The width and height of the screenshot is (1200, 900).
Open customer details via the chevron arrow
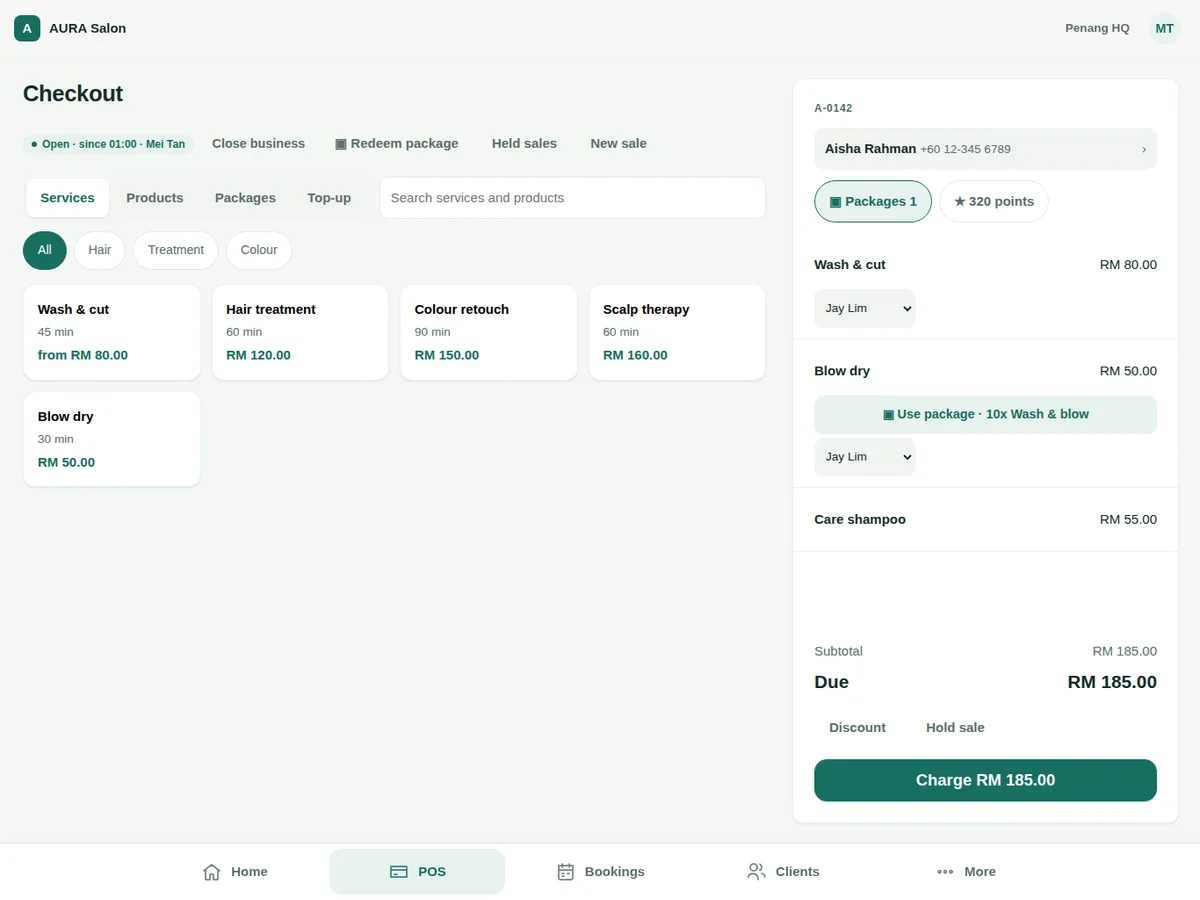tap(1144, 149)
